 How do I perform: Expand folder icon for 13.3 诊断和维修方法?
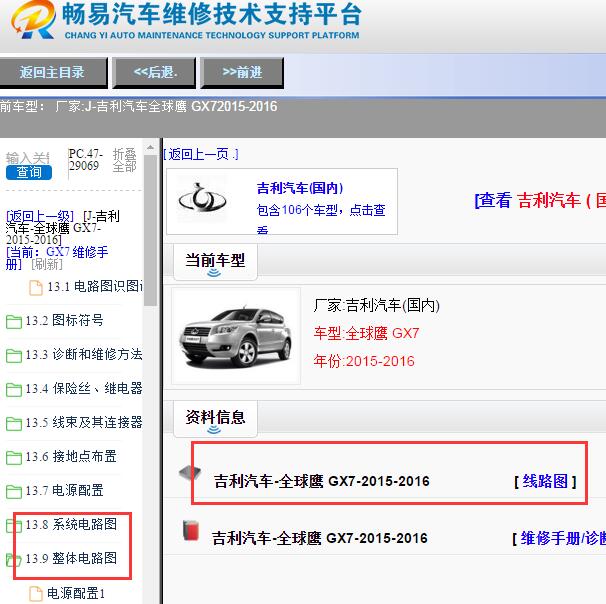pyautogui.click(x=14, y=356)
